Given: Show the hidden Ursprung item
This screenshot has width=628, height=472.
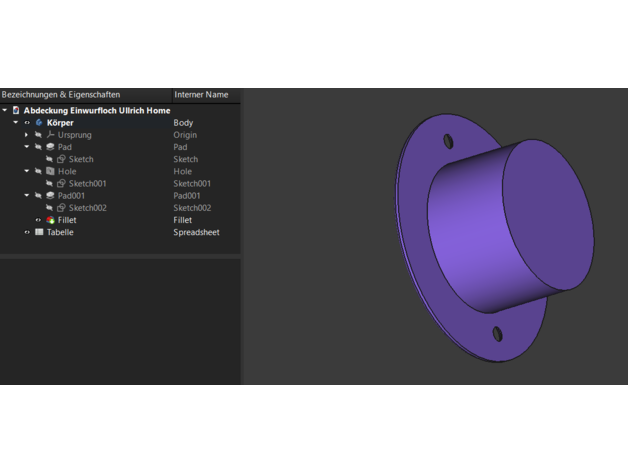Looking at the screenshot, I should 38,135.
